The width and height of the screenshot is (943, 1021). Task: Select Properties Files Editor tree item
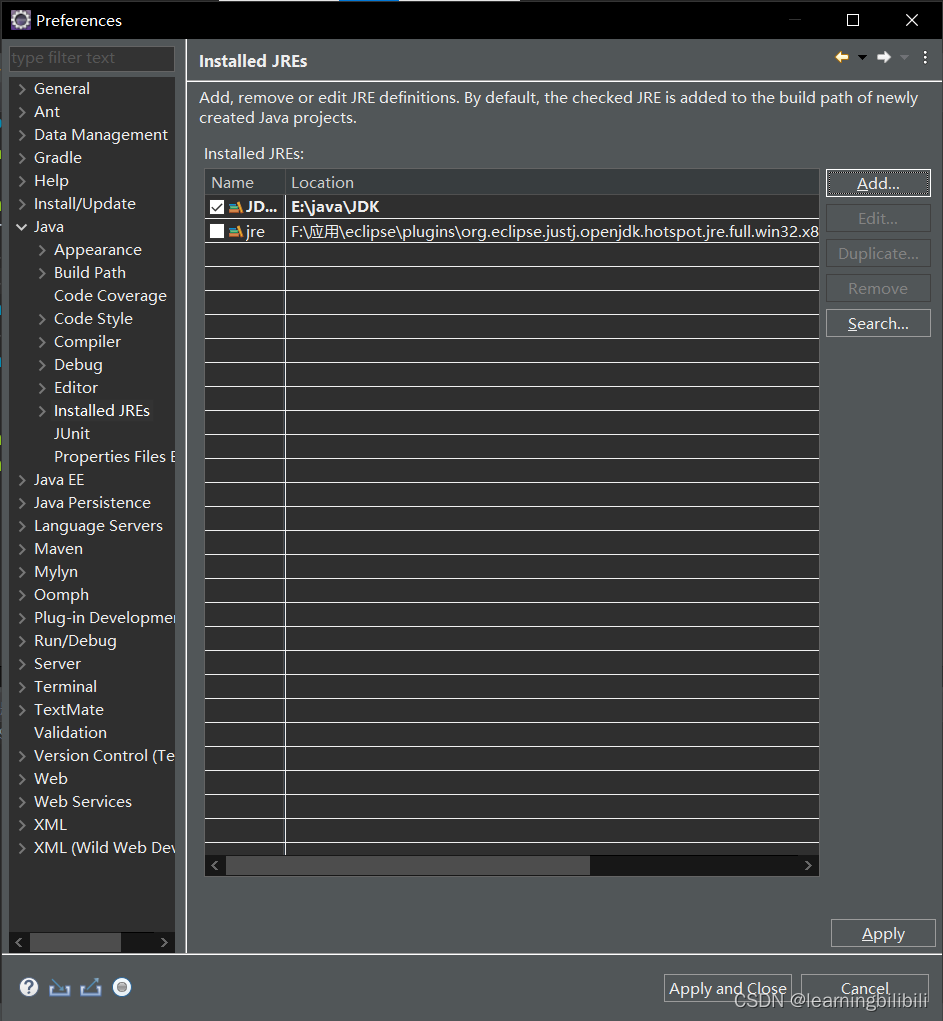click(x=115, y=456)
